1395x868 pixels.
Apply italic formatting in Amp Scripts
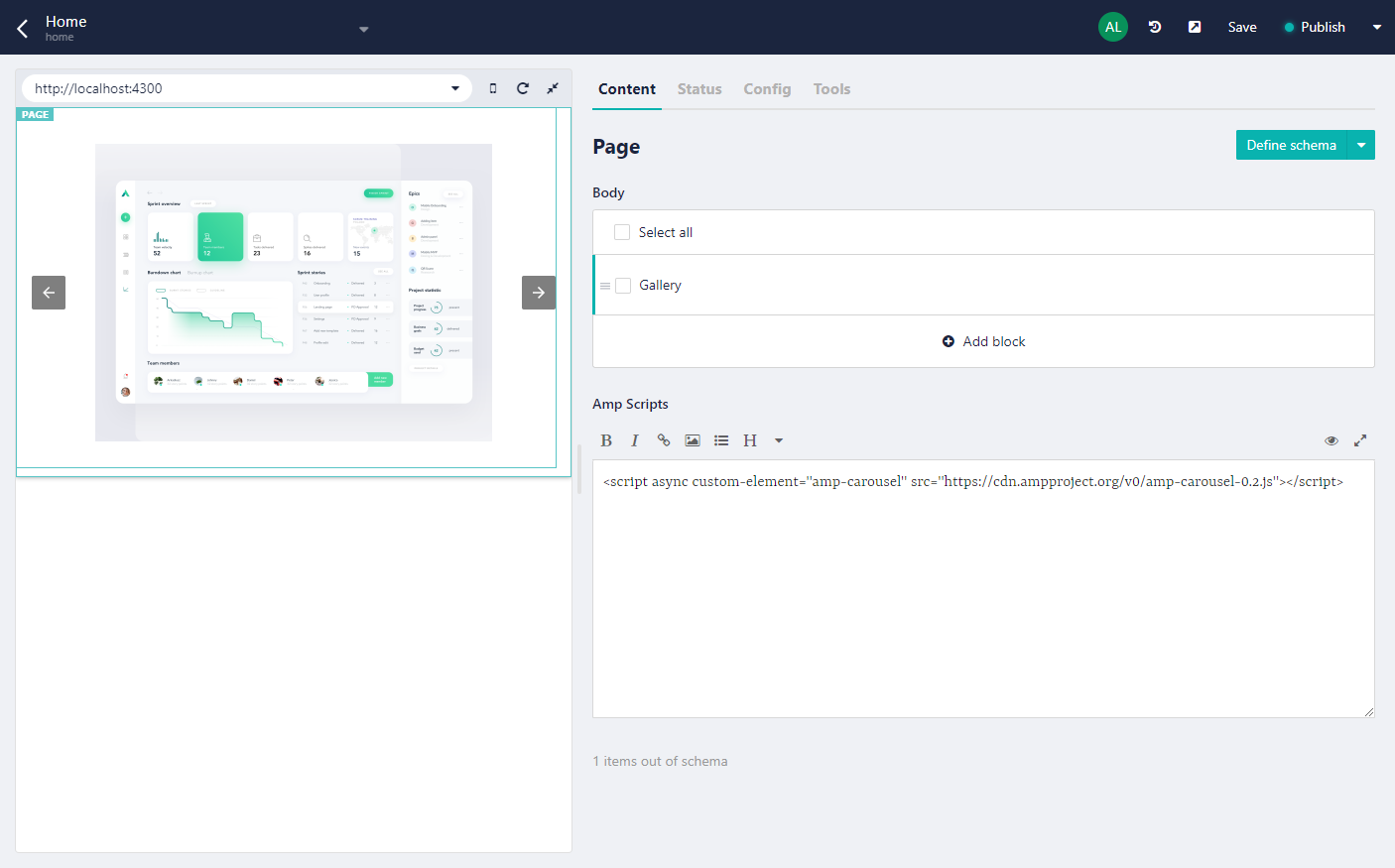pyautogui.click(x=635, y=440)
